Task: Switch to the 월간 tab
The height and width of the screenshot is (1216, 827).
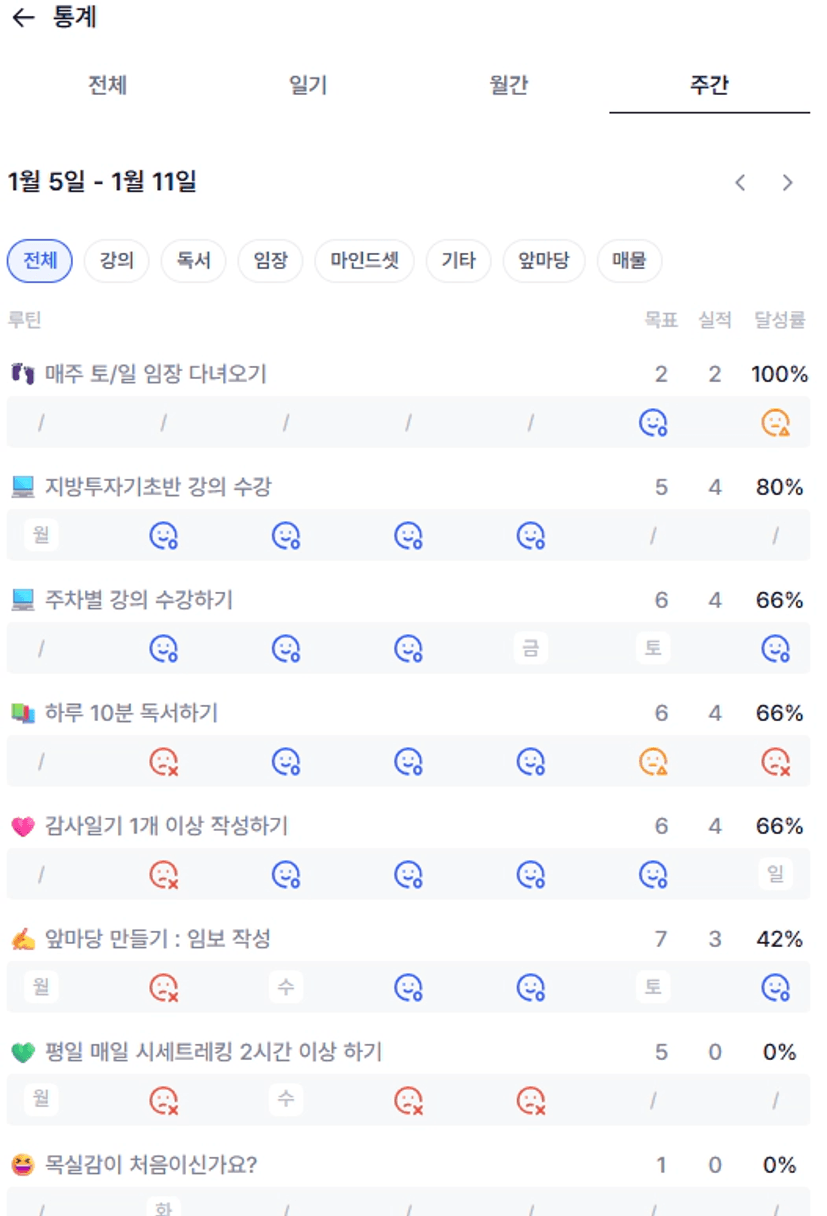Action: pos(509,85)
